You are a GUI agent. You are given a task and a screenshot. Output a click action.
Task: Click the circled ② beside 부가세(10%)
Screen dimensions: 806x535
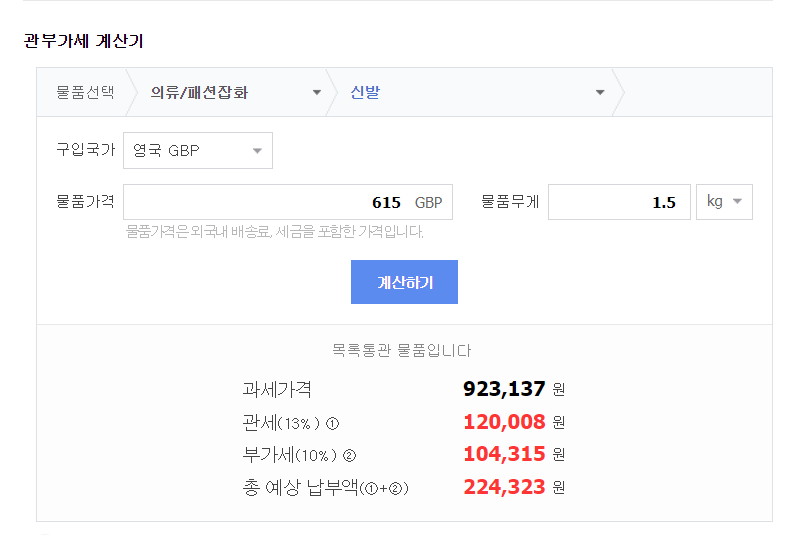(349, 456)
